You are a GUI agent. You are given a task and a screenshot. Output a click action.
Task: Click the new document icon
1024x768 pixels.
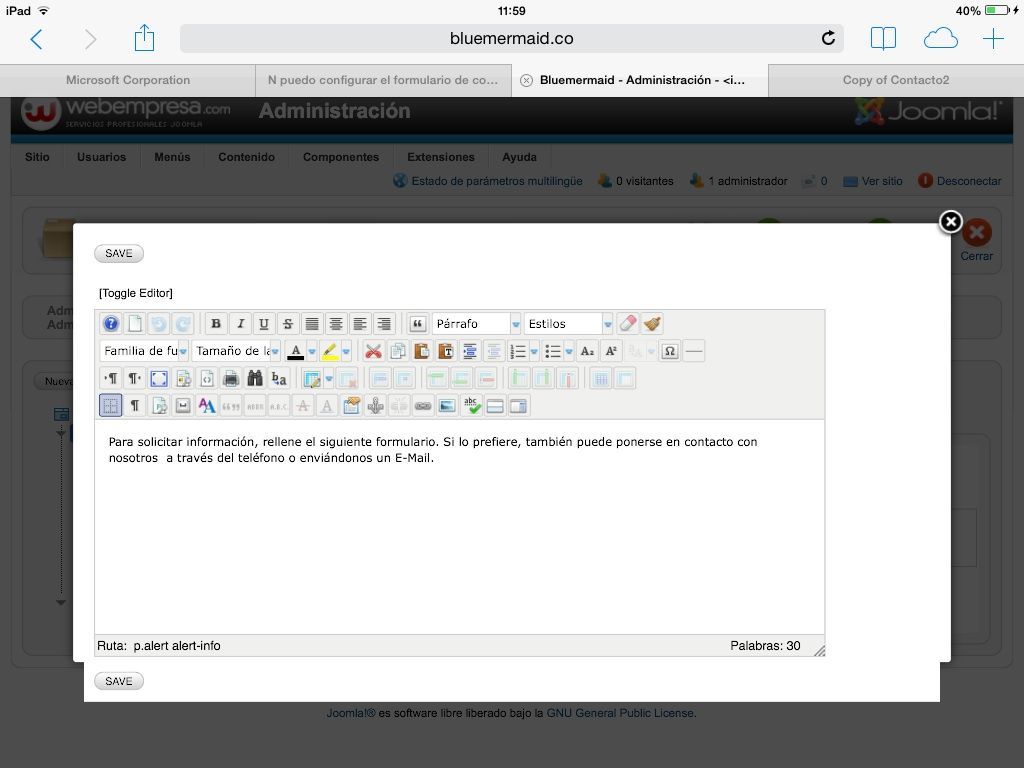pyautogui.click(x=135, y=323)
